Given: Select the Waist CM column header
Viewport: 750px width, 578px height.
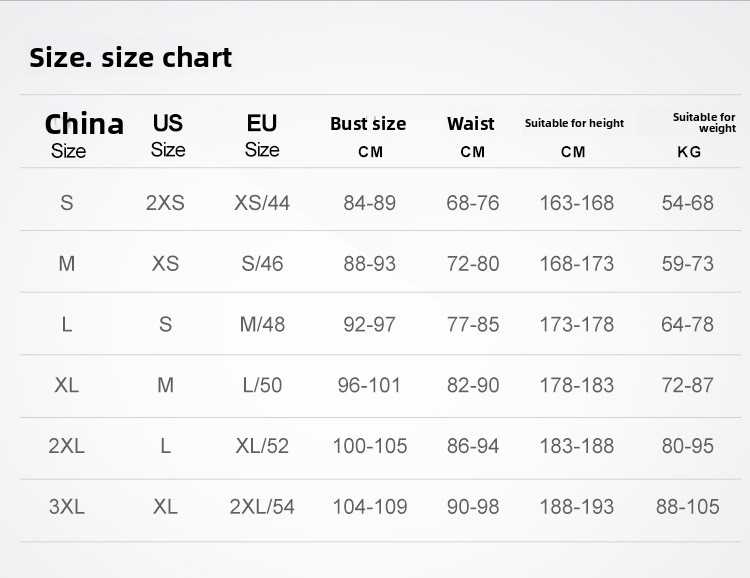Looking at the screenshot, I should pyautogui.click(x=471, y=136).
